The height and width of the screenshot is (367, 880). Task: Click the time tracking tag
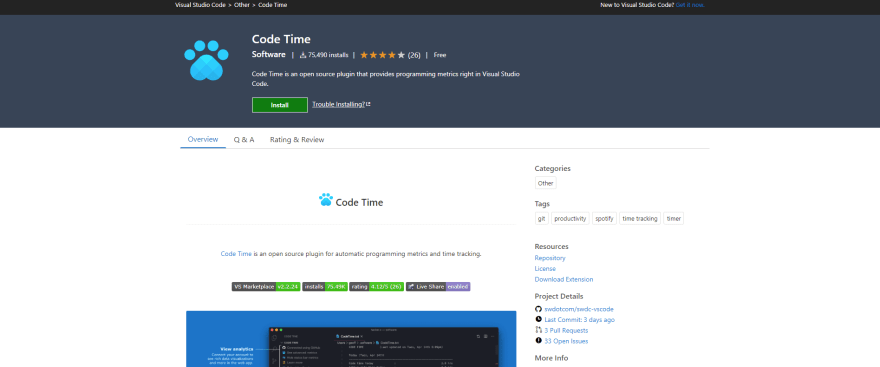tap(640, 219)
